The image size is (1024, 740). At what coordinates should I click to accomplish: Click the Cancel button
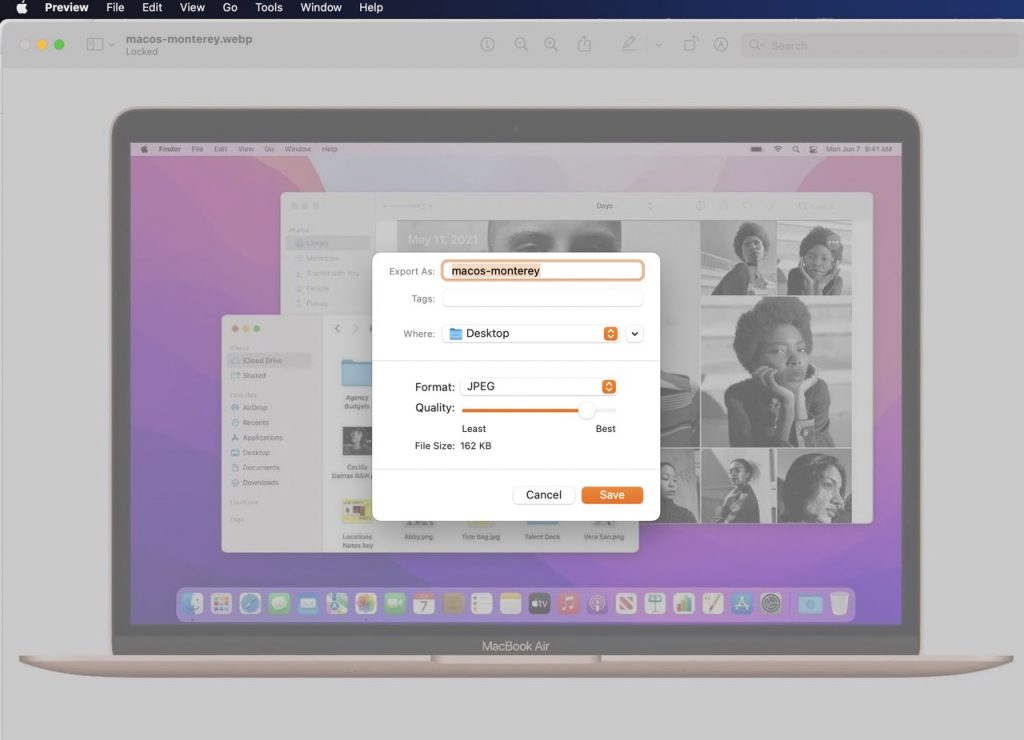(x=544, y=495)
